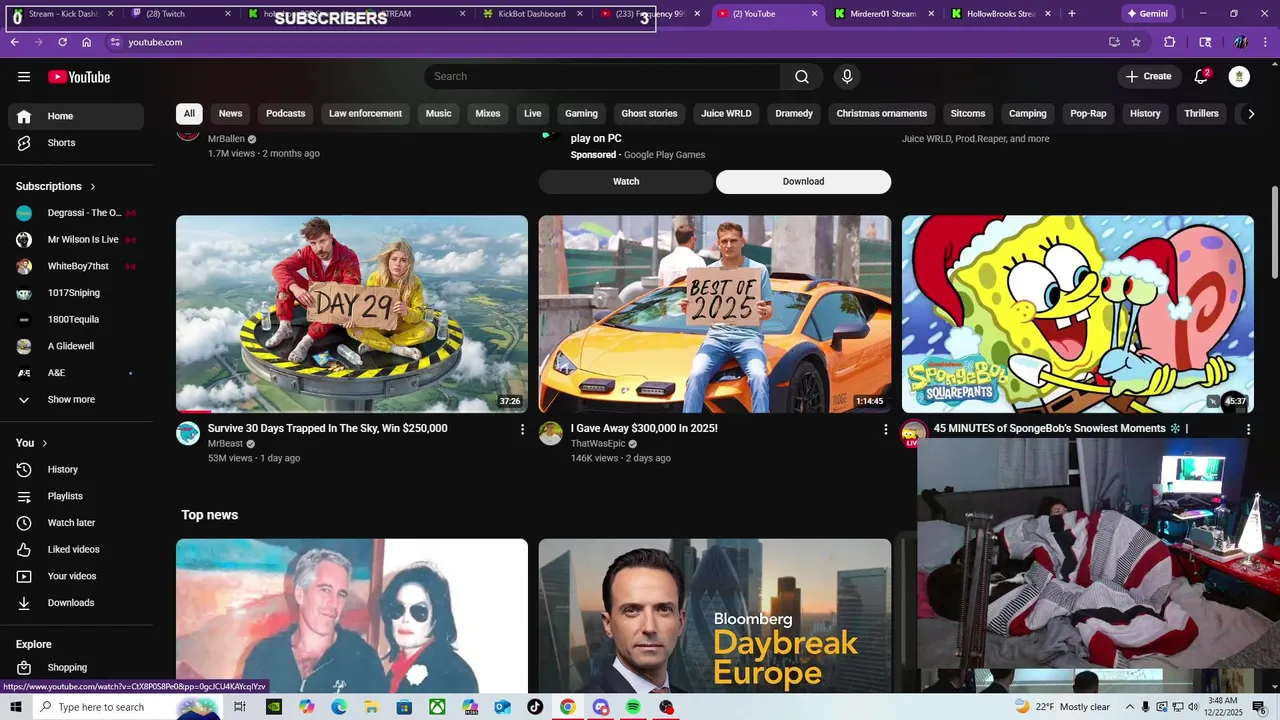Switch to the HollowBrooks Stream tab

(x=1000, y=14)
